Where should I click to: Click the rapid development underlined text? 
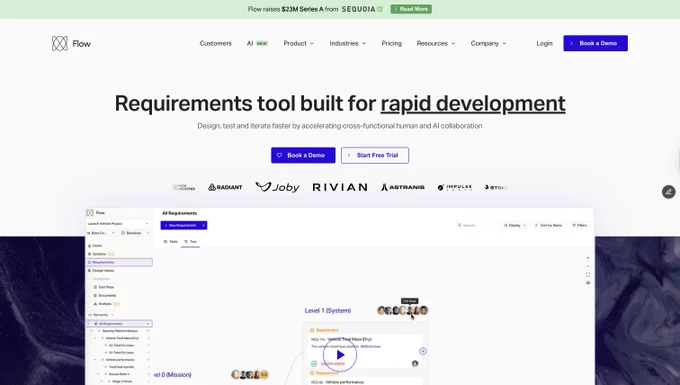point(473,104)
